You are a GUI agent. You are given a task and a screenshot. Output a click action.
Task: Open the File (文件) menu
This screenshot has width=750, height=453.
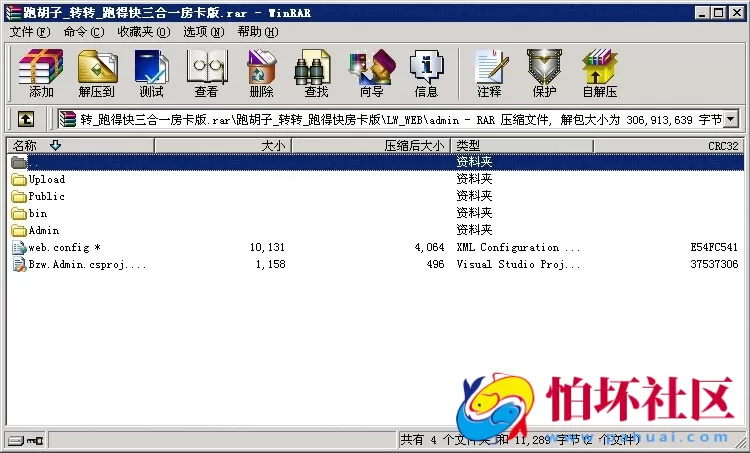(30, 32)
